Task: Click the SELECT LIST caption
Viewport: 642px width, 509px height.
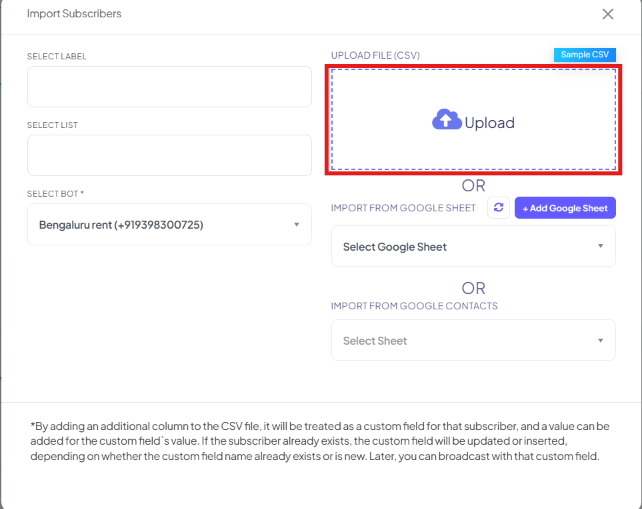Action: 52,125
